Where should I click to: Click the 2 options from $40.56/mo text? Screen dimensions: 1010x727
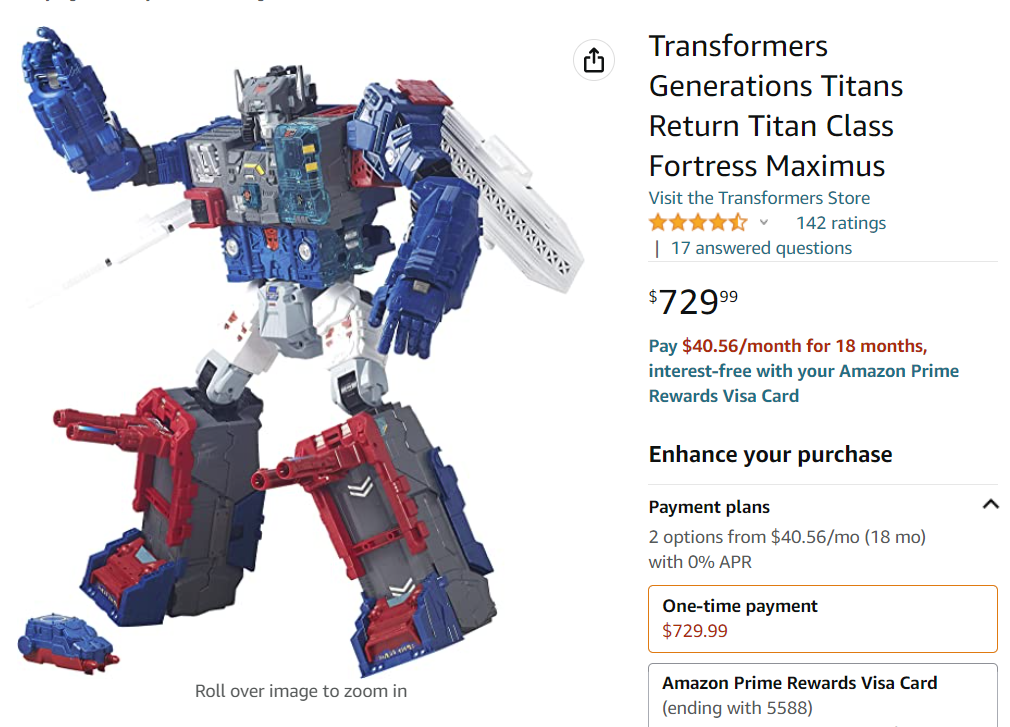[787, 537]
